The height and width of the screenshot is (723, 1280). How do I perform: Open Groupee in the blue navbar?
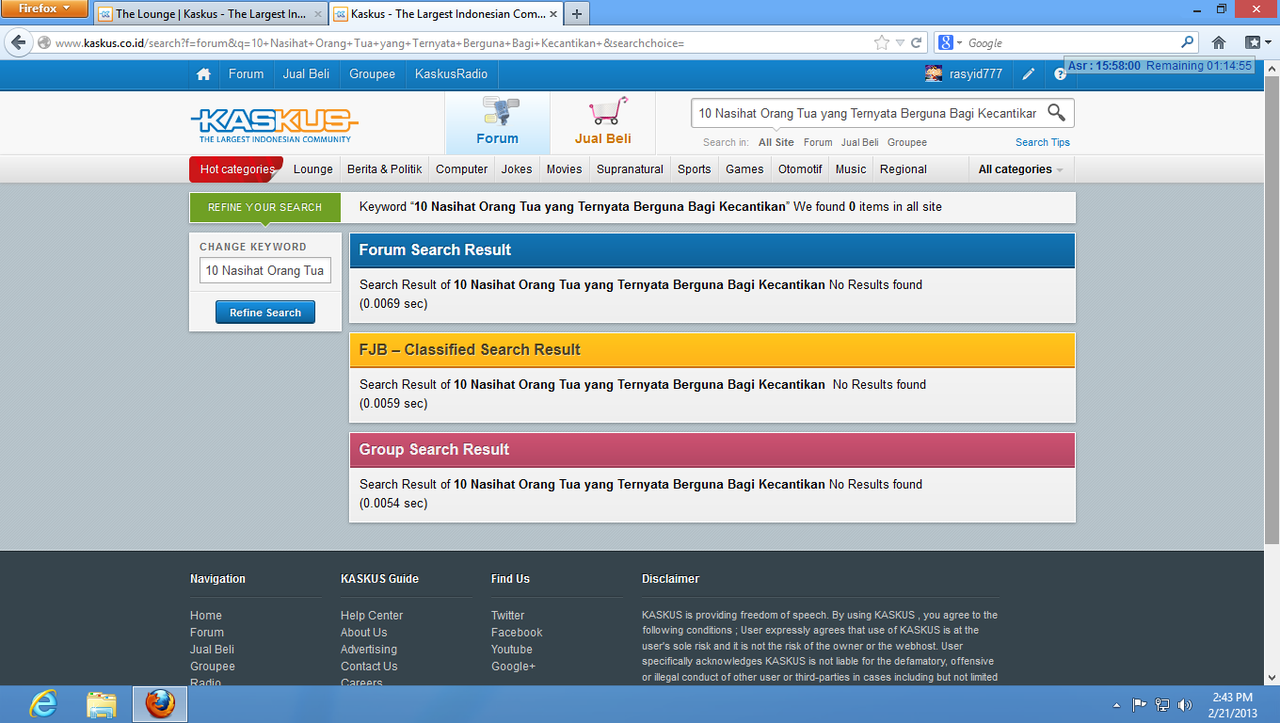point(372,74)
